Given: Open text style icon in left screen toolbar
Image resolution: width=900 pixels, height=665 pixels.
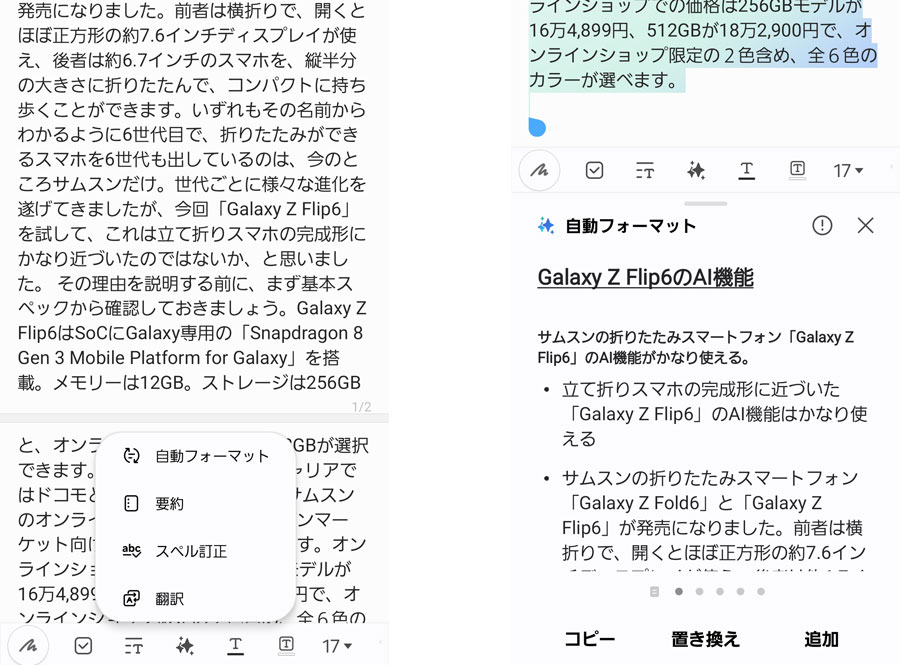Looking at the screenshot, I should point(133,647).
